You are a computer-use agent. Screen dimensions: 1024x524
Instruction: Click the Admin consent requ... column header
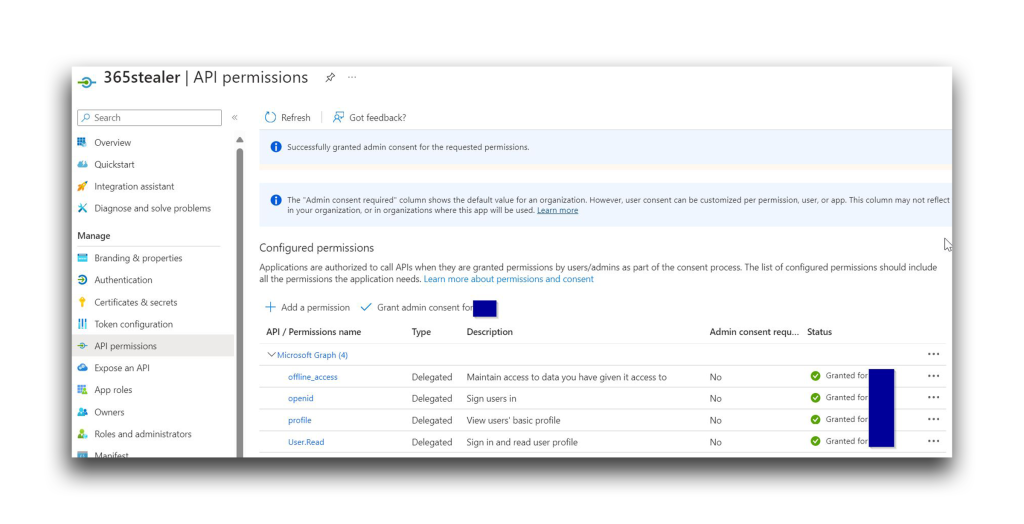click(x=754, y=332)
